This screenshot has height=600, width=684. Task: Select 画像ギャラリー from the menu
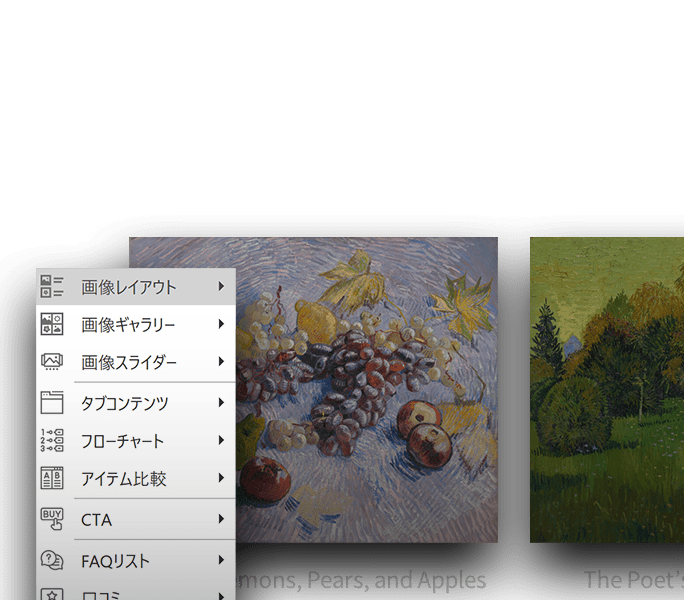136,324
